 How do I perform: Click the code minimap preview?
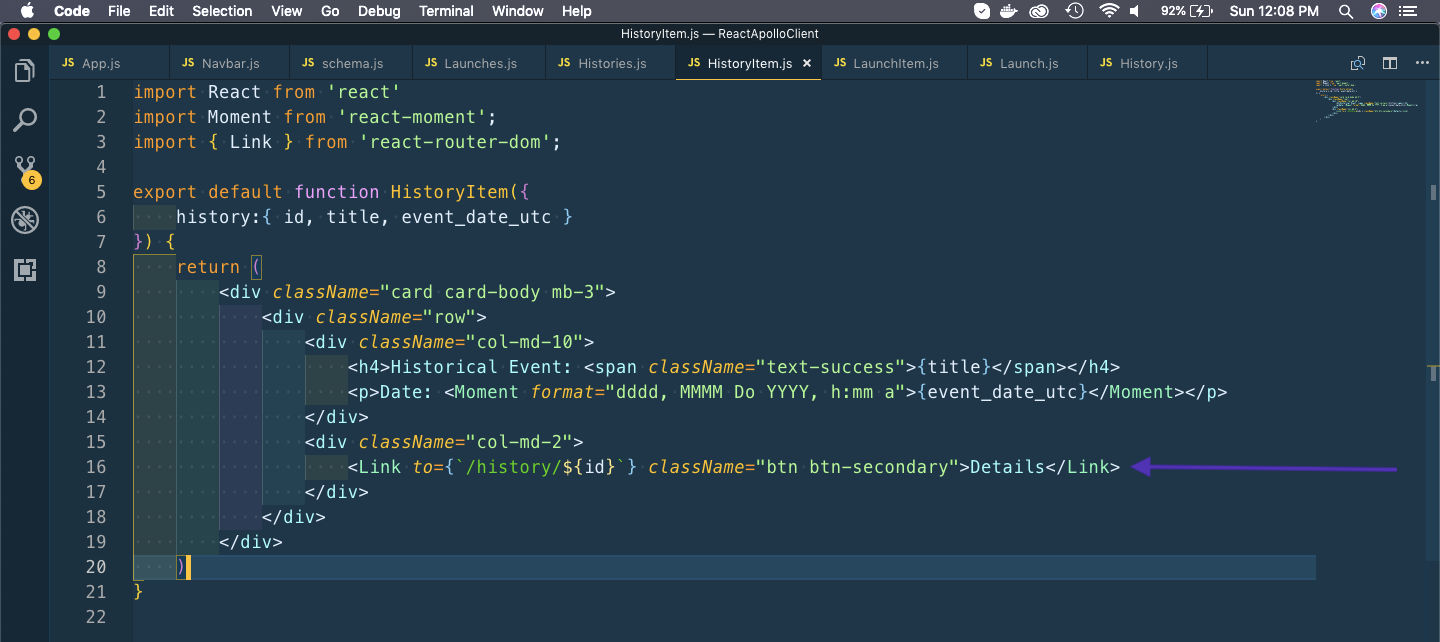tap(1366, 100)
